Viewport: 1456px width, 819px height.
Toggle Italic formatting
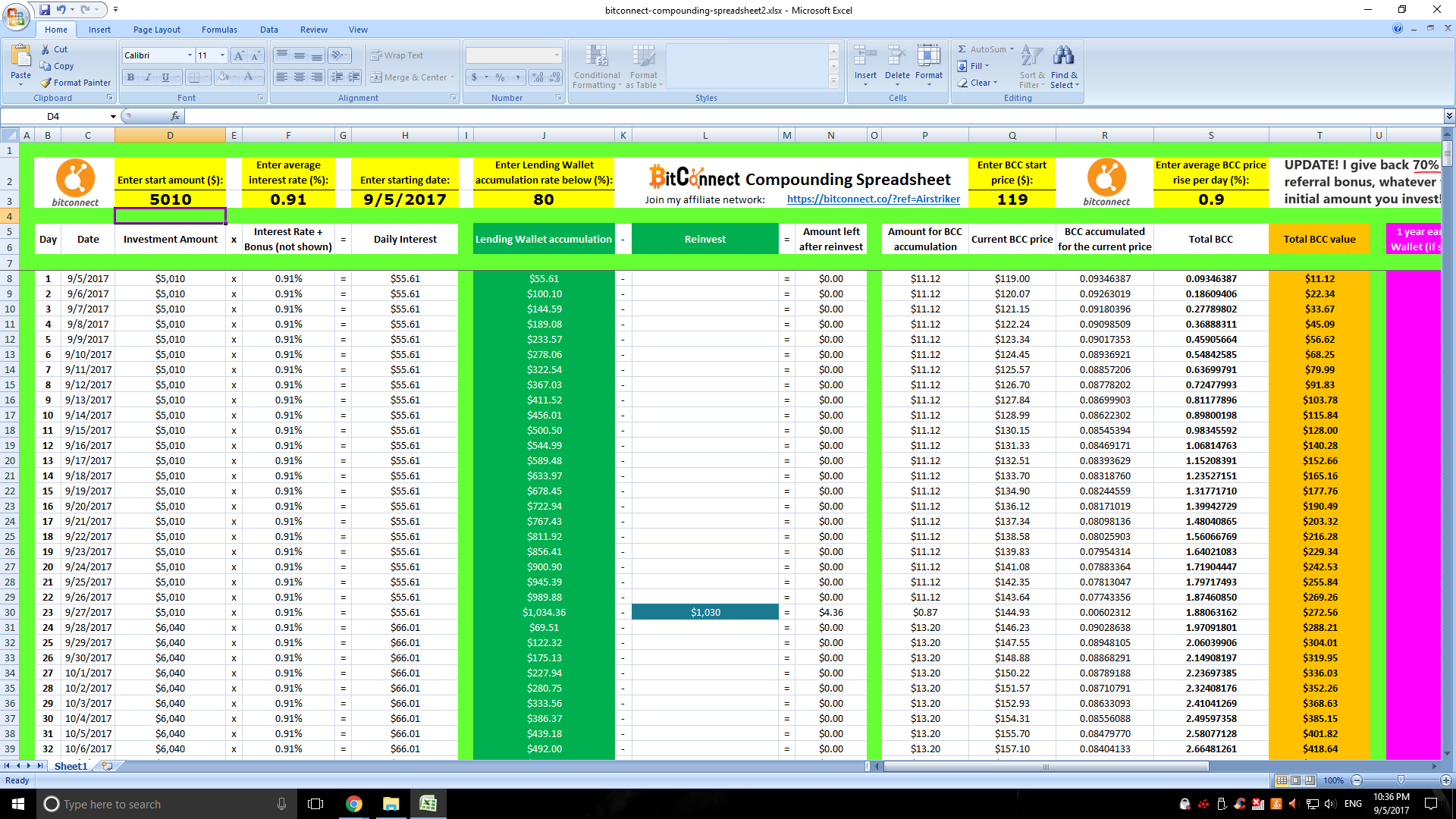click(x=148, y=77)
